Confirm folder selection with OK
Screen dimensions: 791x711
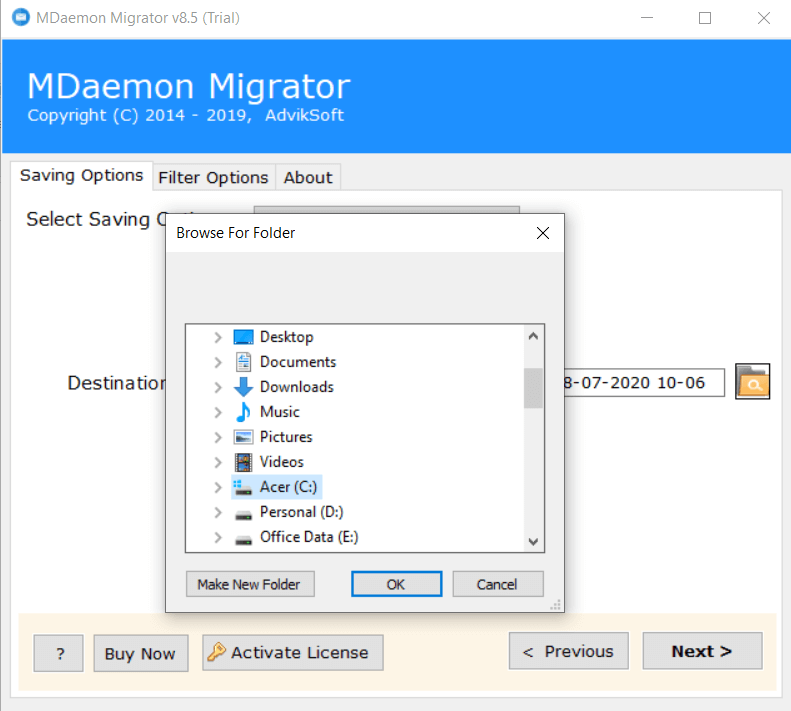(x=397, y=584)
